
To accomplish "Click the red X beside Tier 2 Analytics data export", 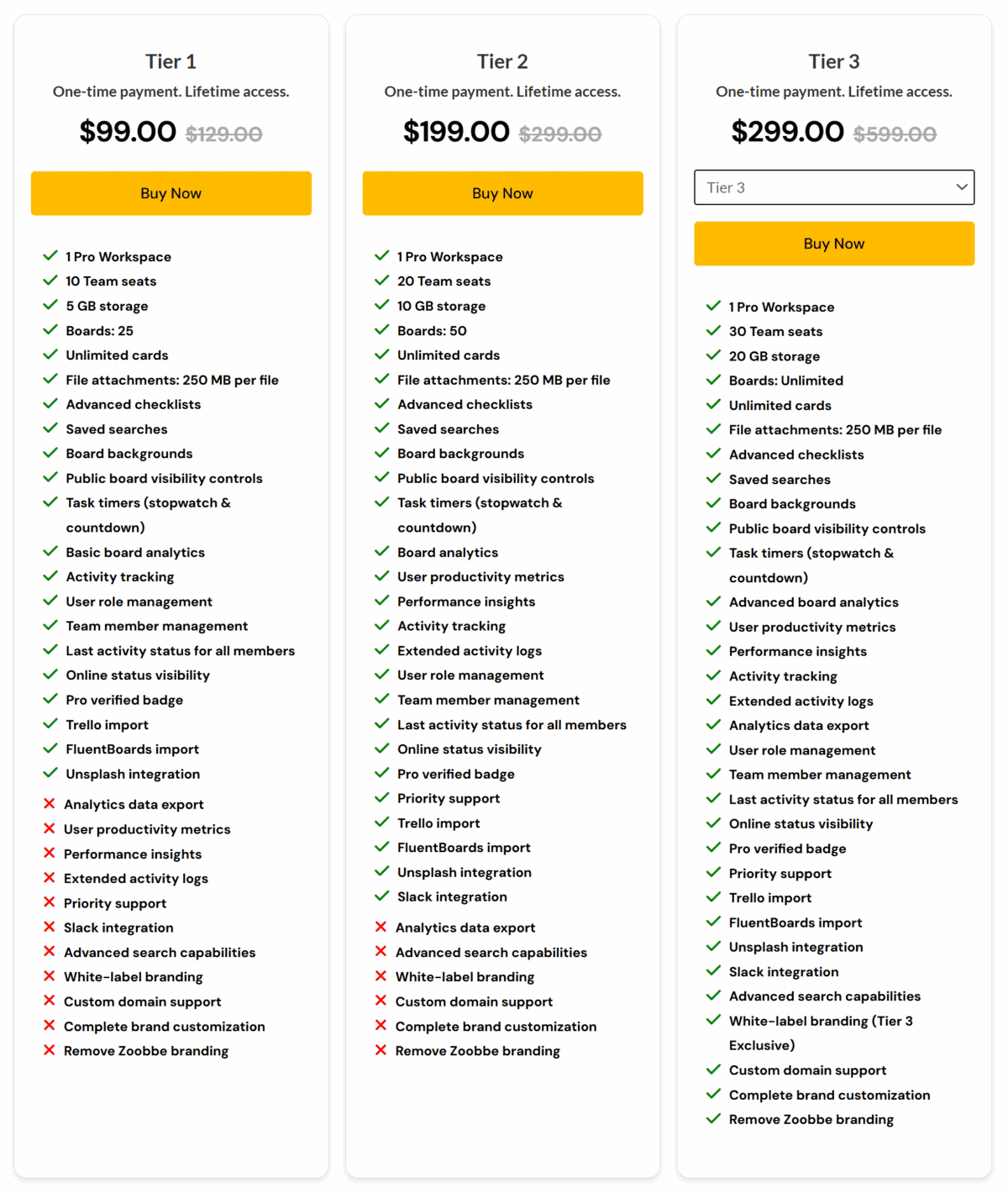I will (381, 927).
